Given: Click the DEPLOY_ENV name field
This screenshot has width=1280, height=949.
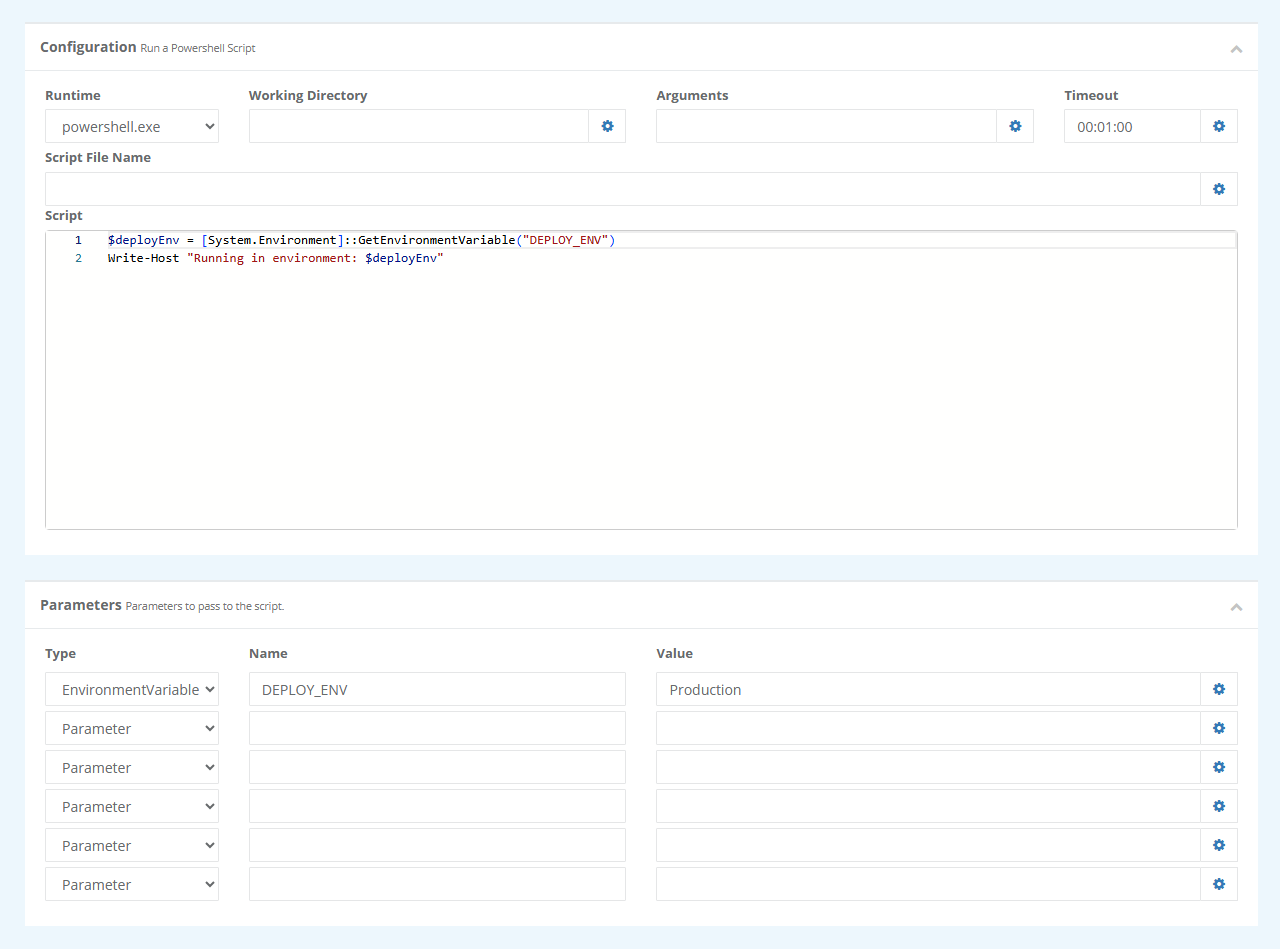Looking at the screenshot, I should (x=437, y=690).
